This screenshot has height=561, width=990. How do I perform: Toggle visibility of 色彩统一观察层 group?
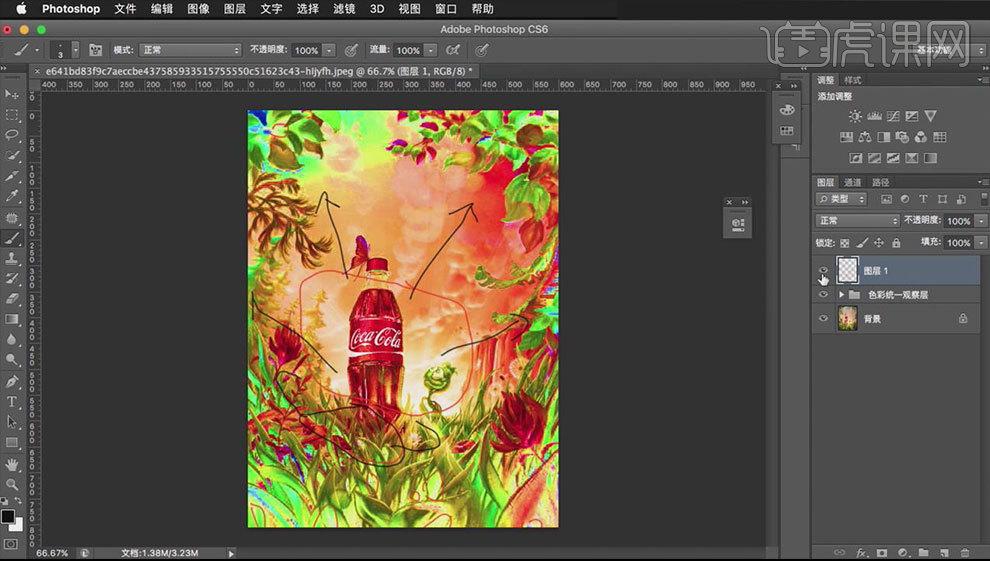[823, 295]
